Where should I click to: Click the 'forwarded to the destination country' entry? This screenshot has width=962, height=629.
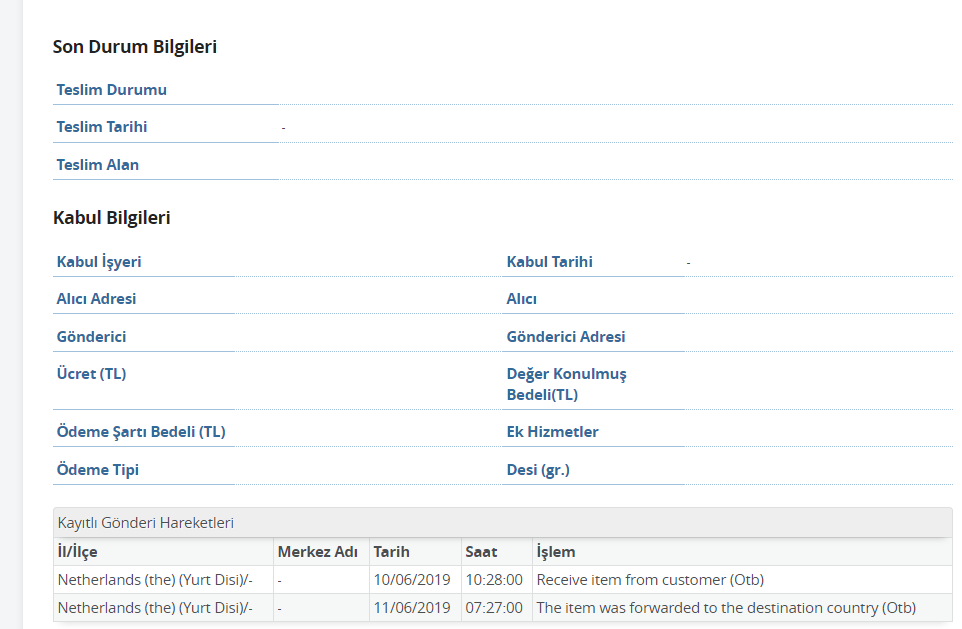point(726,608)
